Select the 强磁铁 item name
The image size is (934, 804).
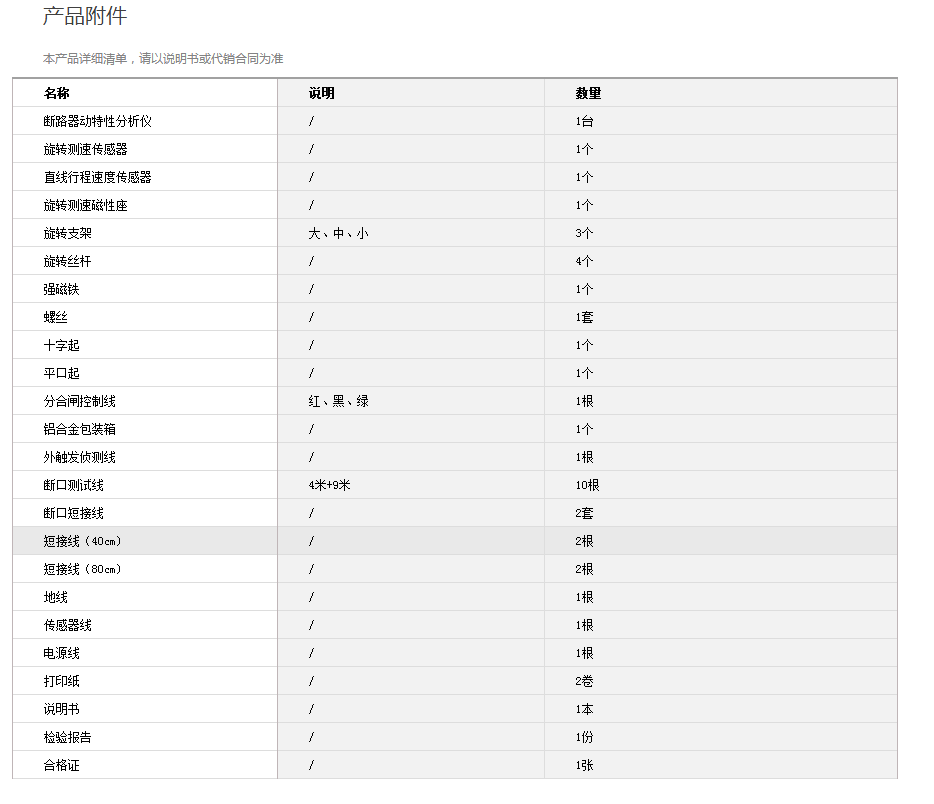61,289
